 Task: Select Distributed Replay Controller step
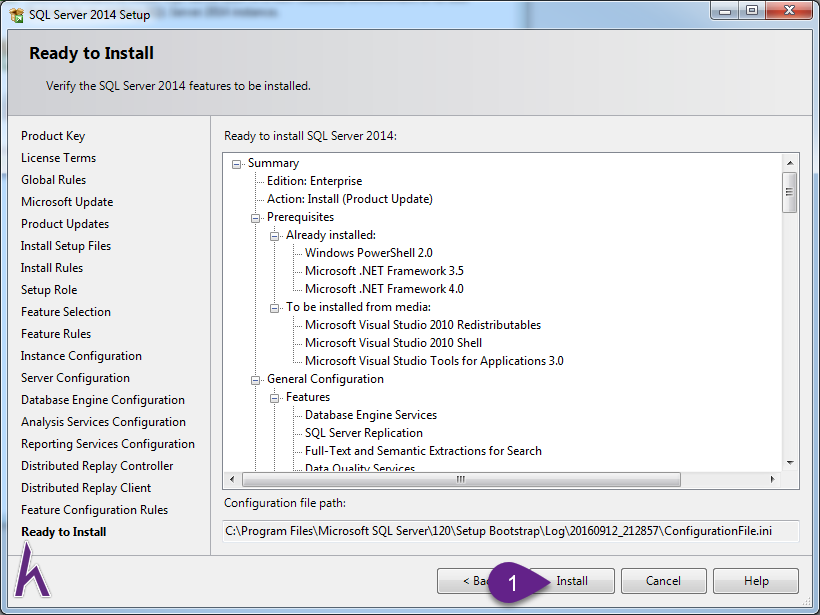point(97,465)
